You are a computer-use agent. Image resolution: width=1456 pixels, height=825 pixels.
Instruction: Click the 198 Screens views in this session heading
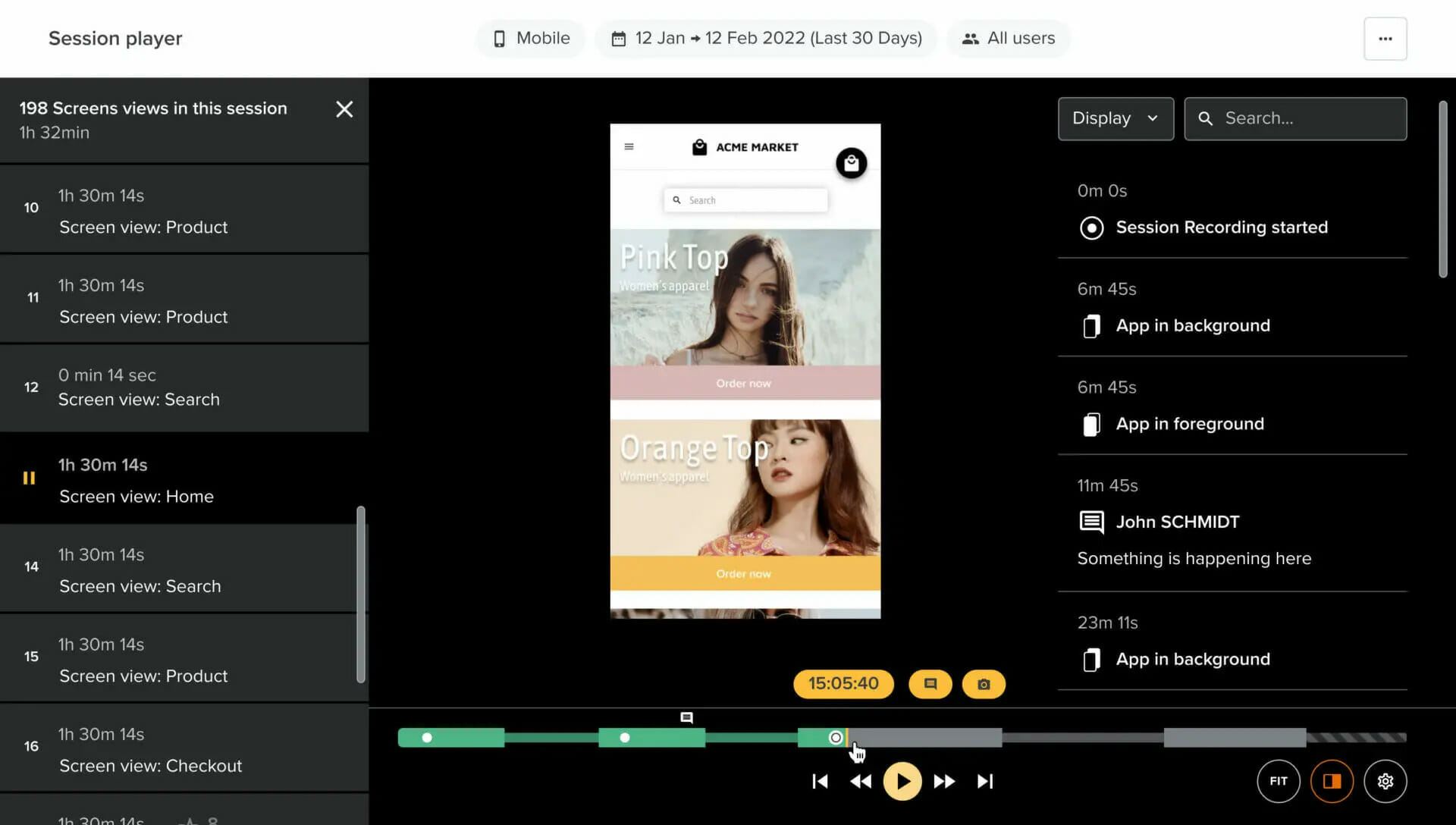pyautogui.click(x=153, y=108)
